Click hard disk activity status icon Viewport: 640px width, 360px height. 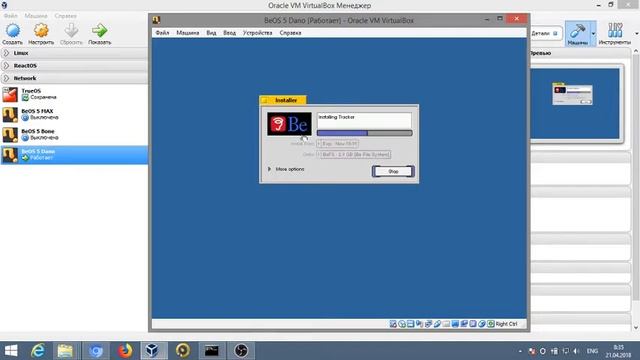[393, 324]
